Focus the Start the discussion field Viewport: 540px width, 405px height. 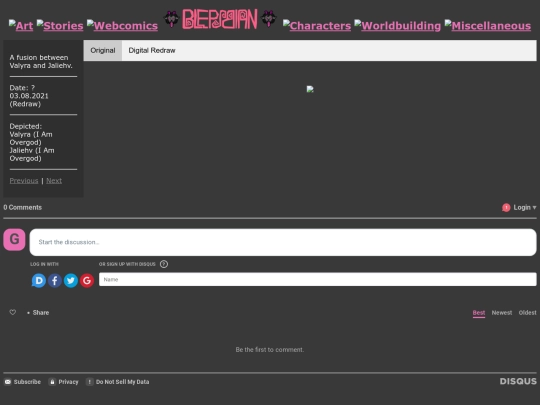click(x=283, y=242)
